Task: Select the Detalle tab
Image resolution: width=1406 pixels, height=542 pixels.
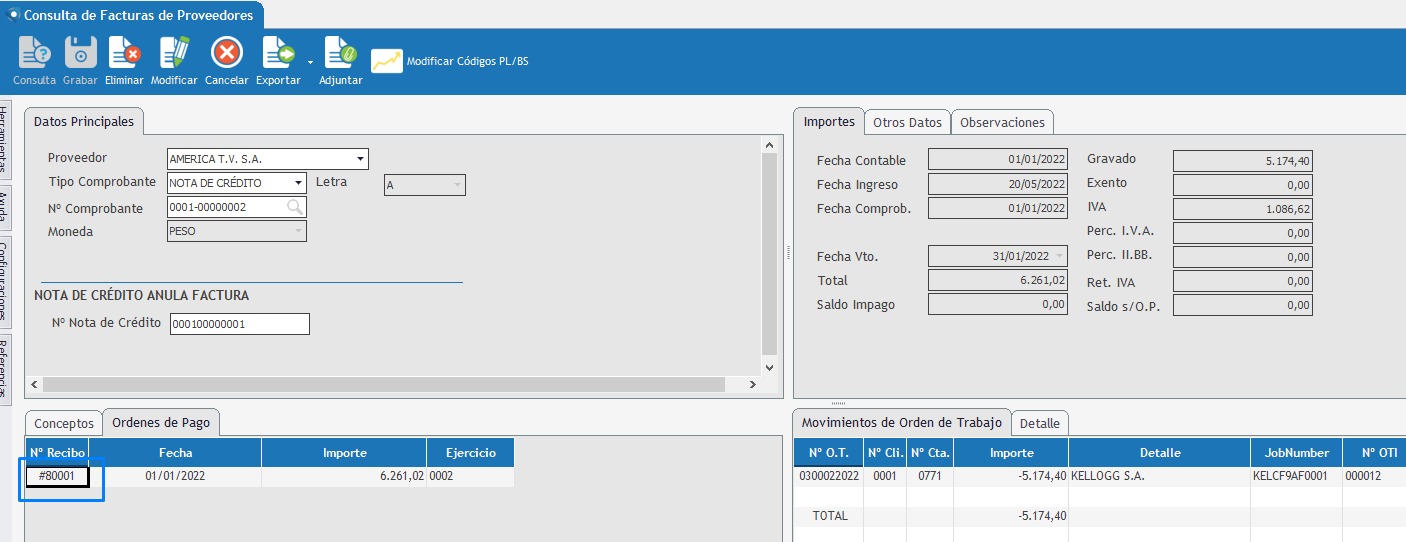Action: tap(1039, 423)
